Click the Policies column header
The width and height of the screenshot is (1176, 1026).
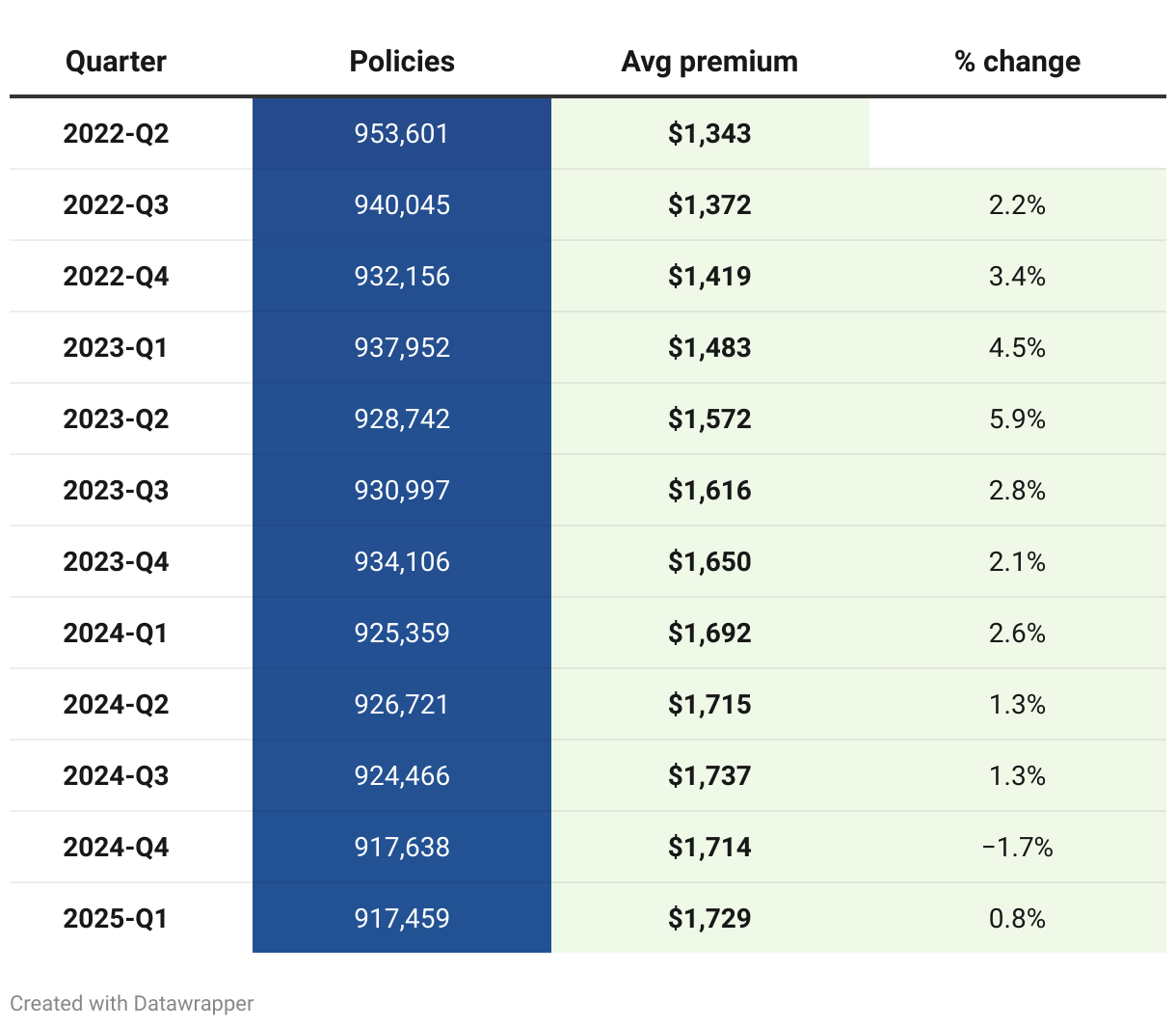[402, 62]
